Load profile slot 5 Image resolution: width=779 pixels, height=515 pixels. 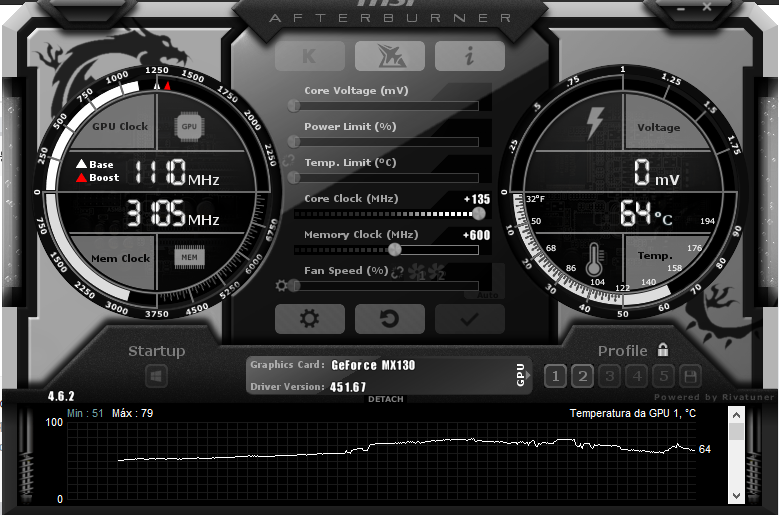pyautogui.click(x=664, y=376)
